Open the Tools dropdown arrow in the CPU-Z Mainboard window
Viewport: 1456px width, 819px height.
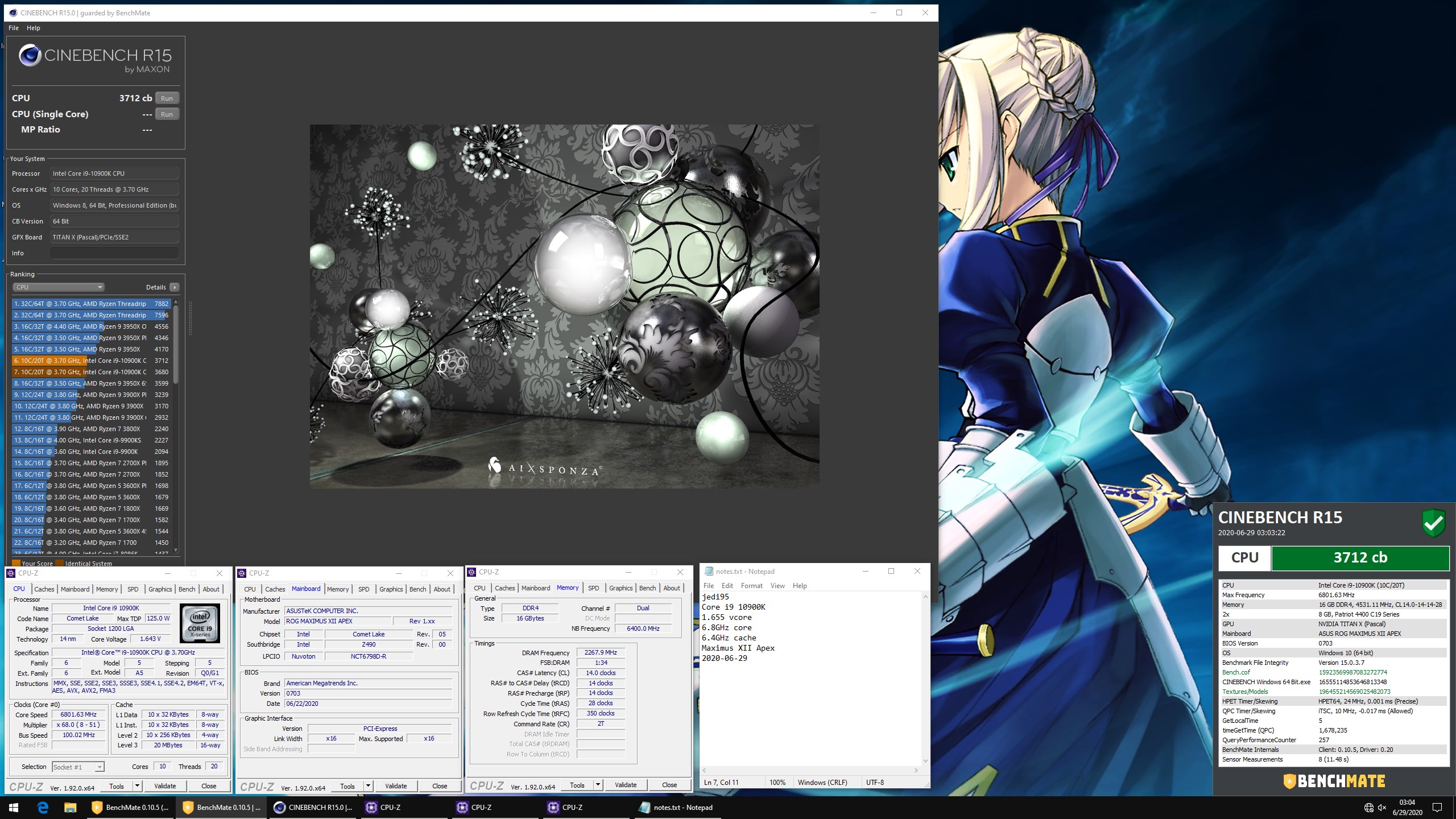pyautogui.click(x=368, y=786)
